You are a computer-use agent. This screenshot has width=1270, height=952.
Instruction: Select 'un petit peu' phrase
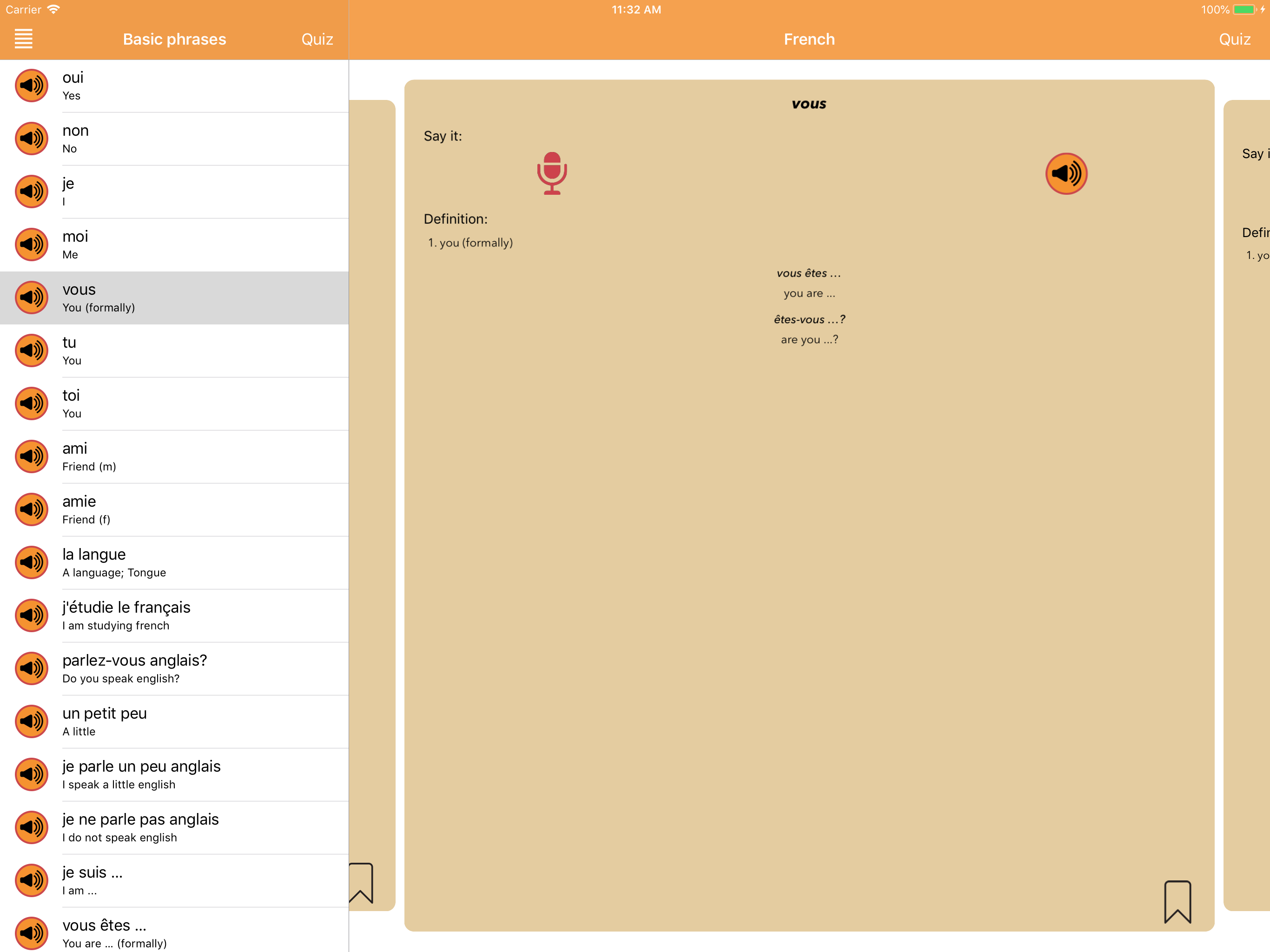point(174,721)
